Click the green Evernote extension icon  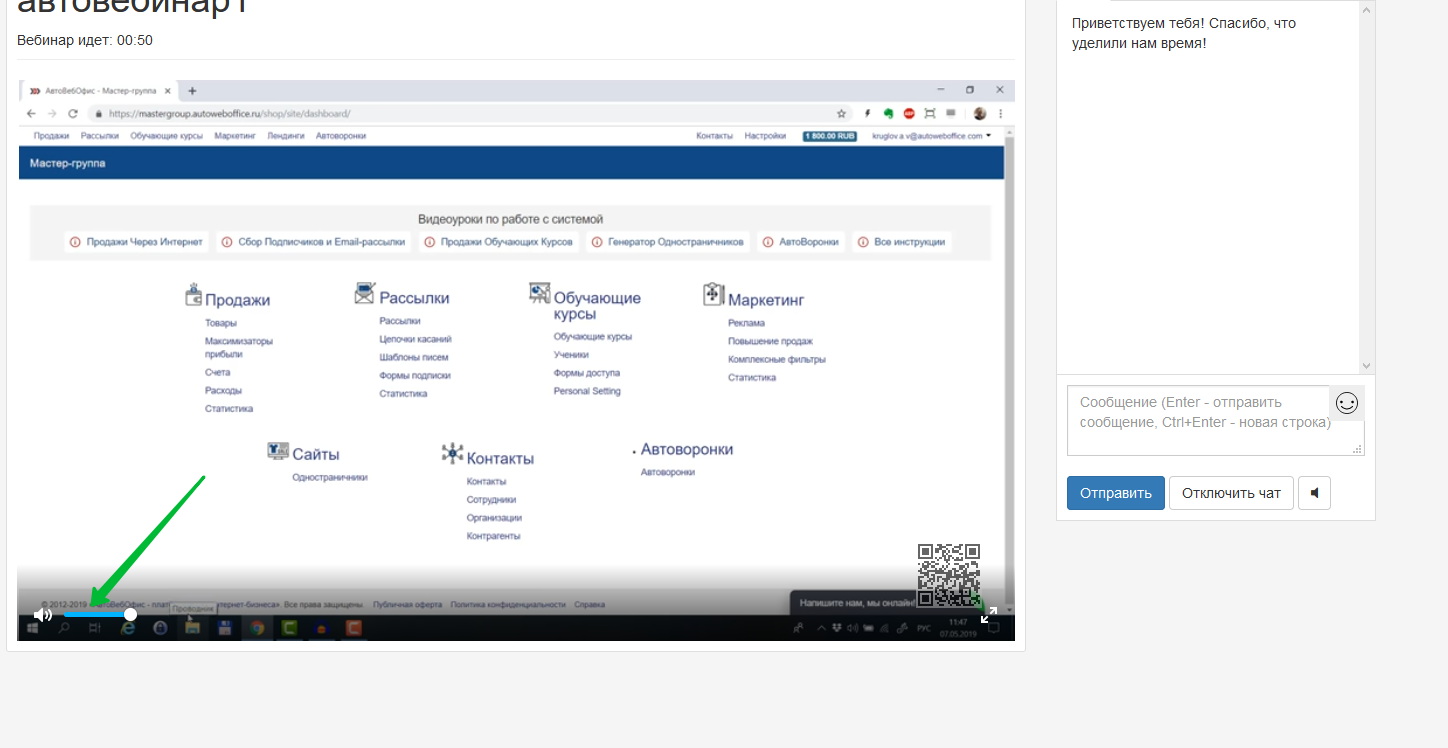(x=888, y=114)
